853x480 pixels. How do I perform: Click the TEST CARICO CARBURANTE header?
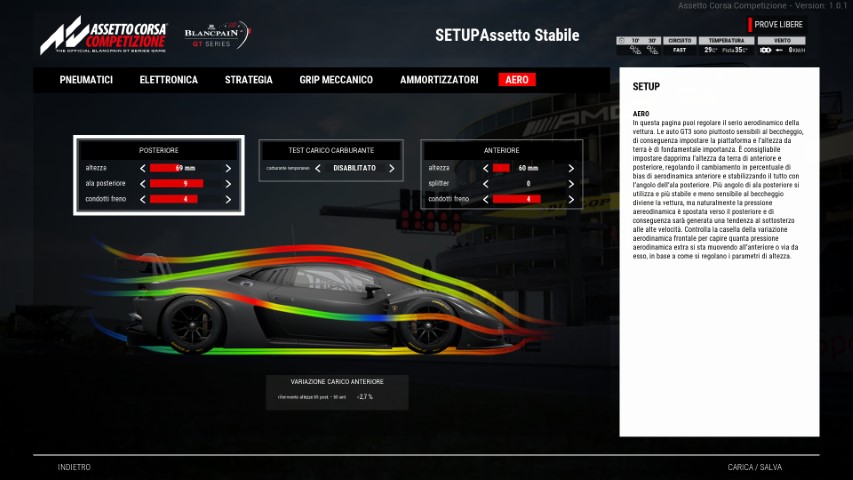(331, 150)
